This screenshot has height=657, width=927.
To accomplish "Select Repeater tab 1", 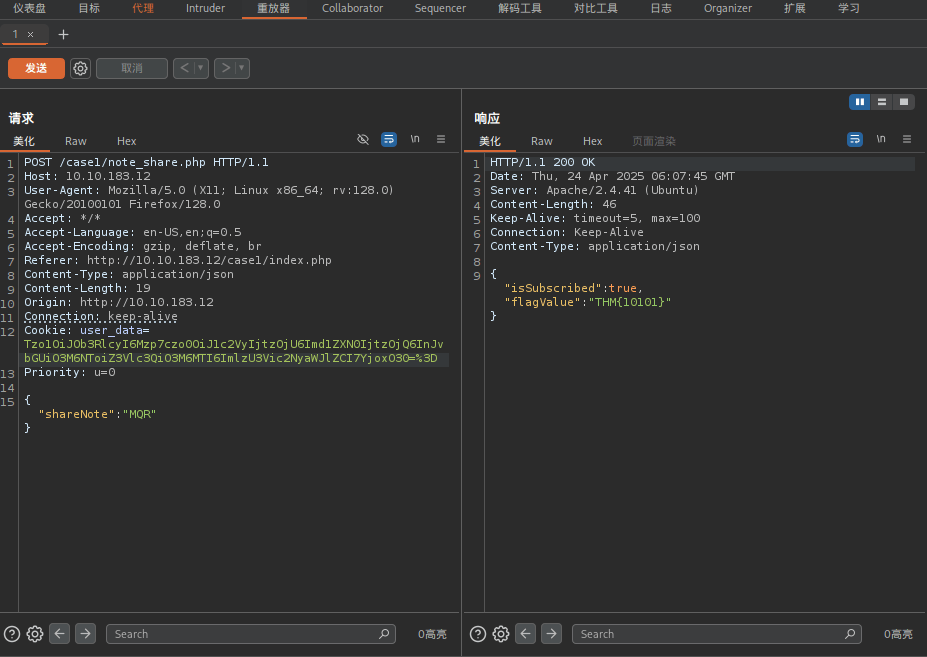I will pyautogui.click(x=15, y=34).
